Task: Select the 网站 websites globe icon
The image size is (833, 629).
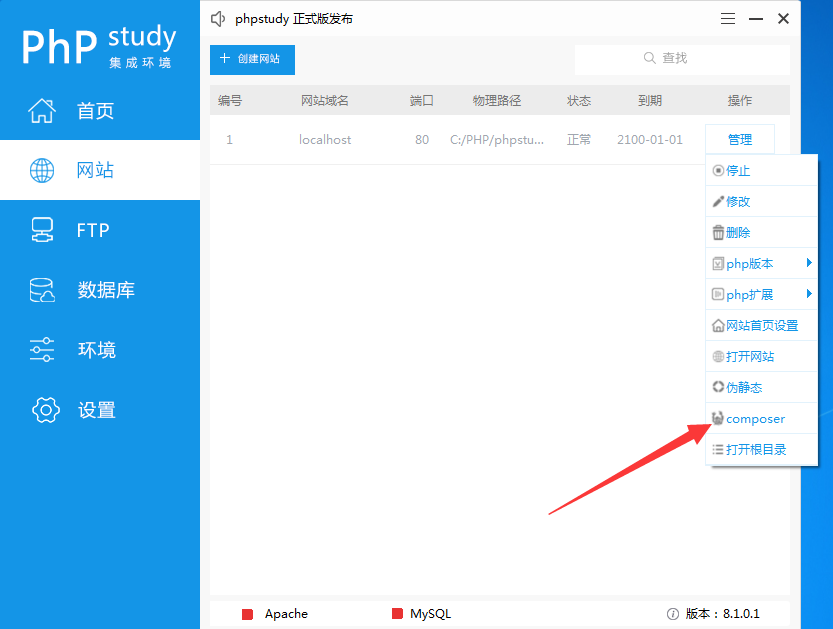Action: (42, 170)
